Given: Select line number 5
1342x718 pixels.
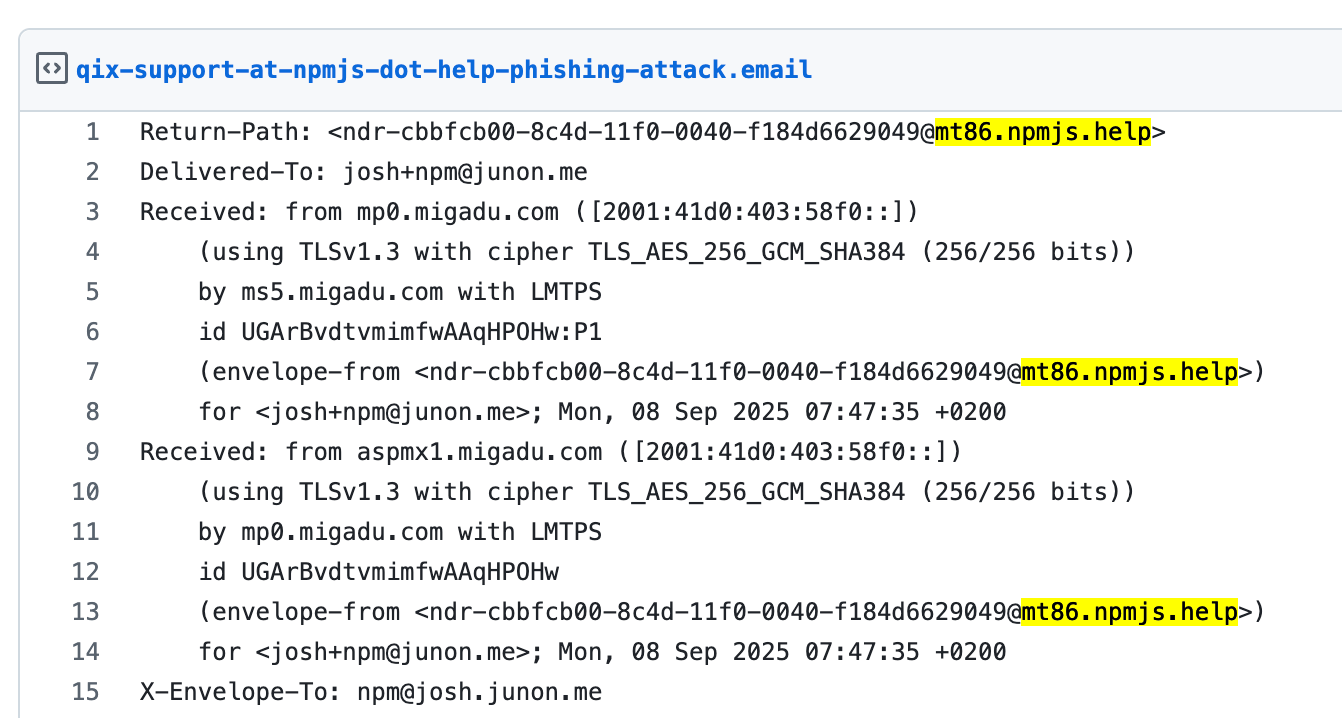Looking at the screenshot, I should coord(92,292).
